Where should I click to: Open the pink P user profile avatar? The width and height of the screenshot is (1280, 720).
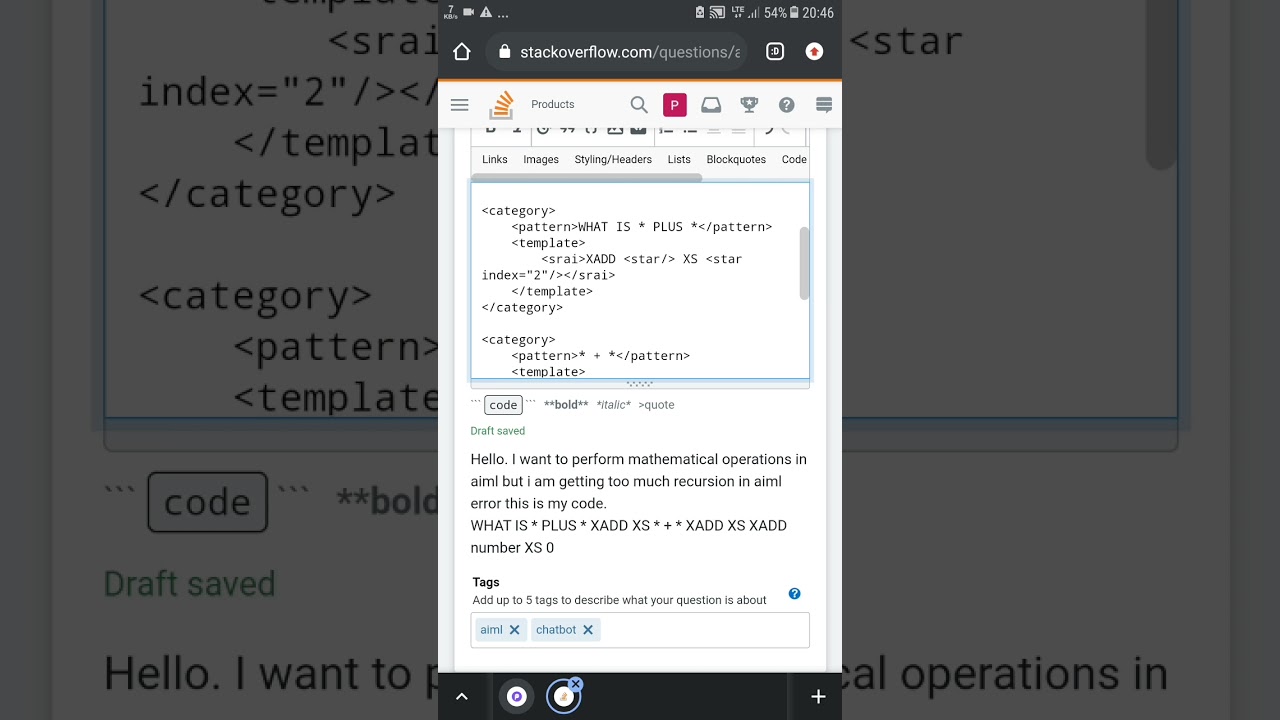pyautogui.click(x=675, y=104)
